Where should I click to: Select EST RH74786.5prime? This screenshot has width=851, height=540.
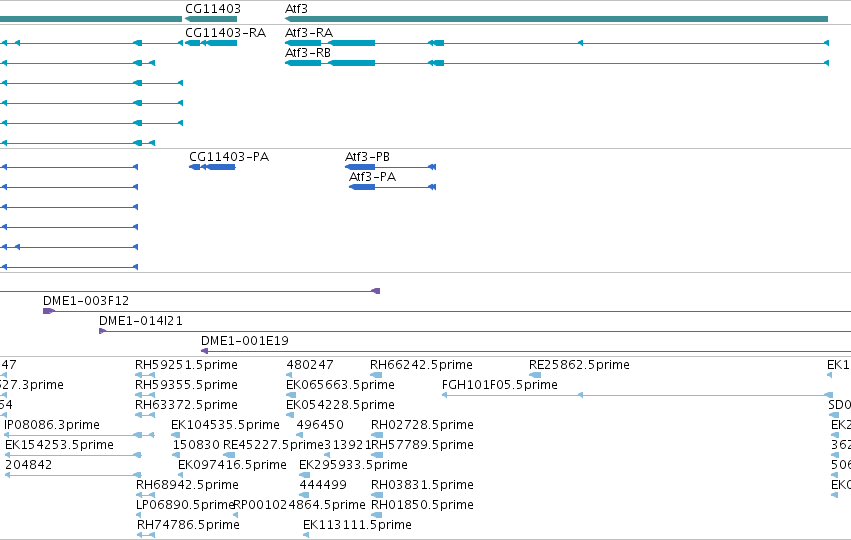(188, 525)
